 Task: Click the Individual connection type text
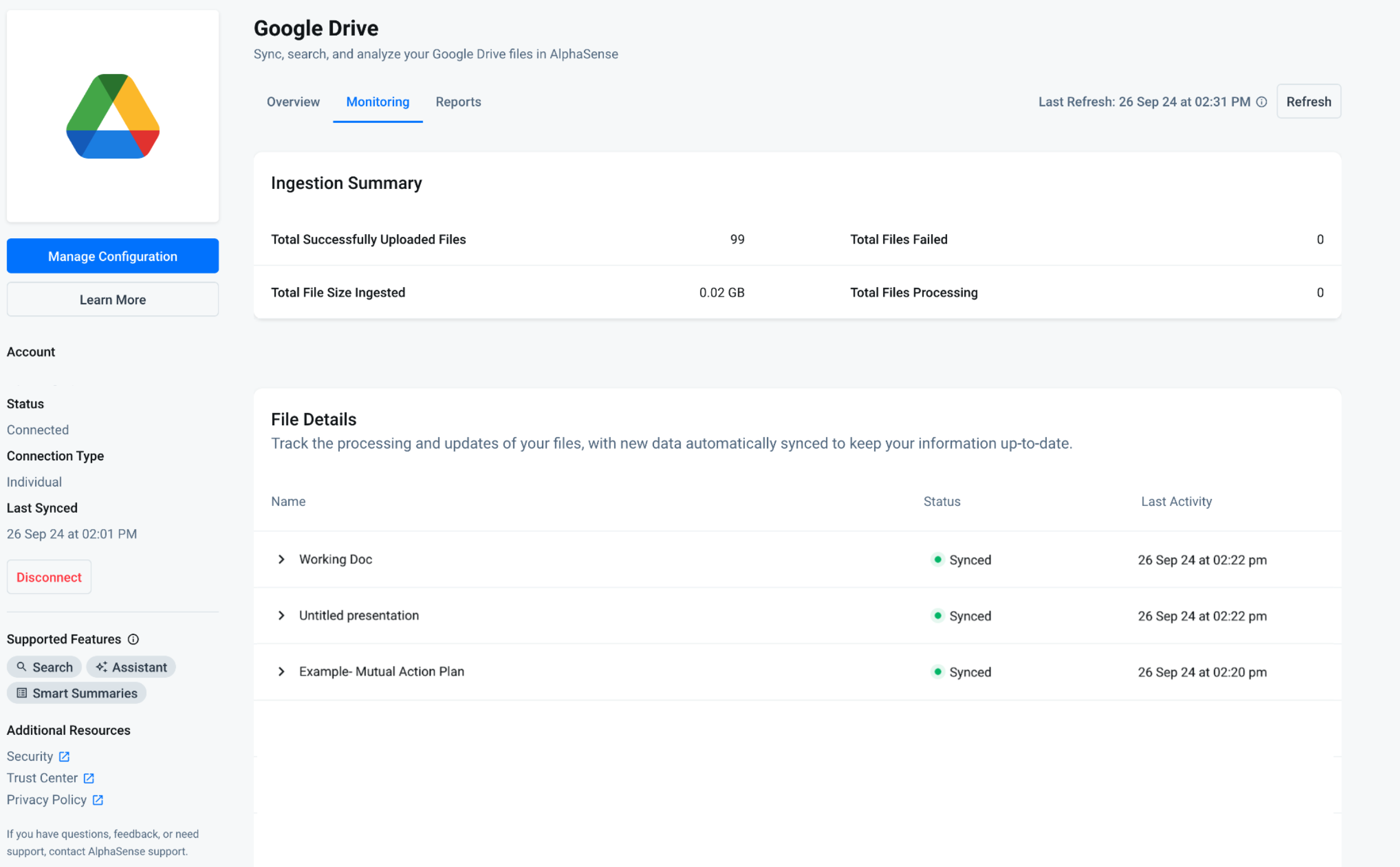coord(34,482)
